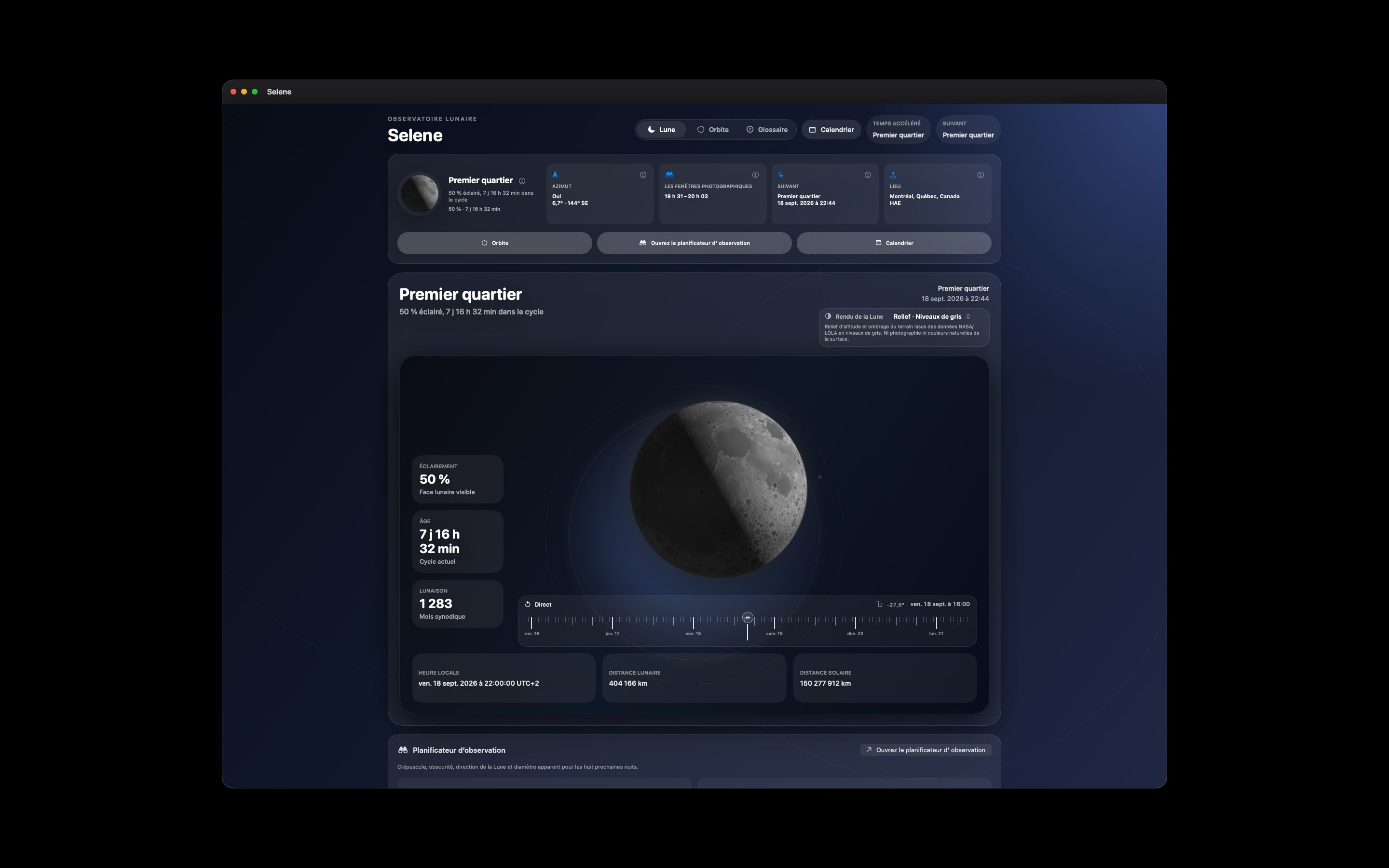Open planner link with arrow in Planificateur section

tap(926, 750)
